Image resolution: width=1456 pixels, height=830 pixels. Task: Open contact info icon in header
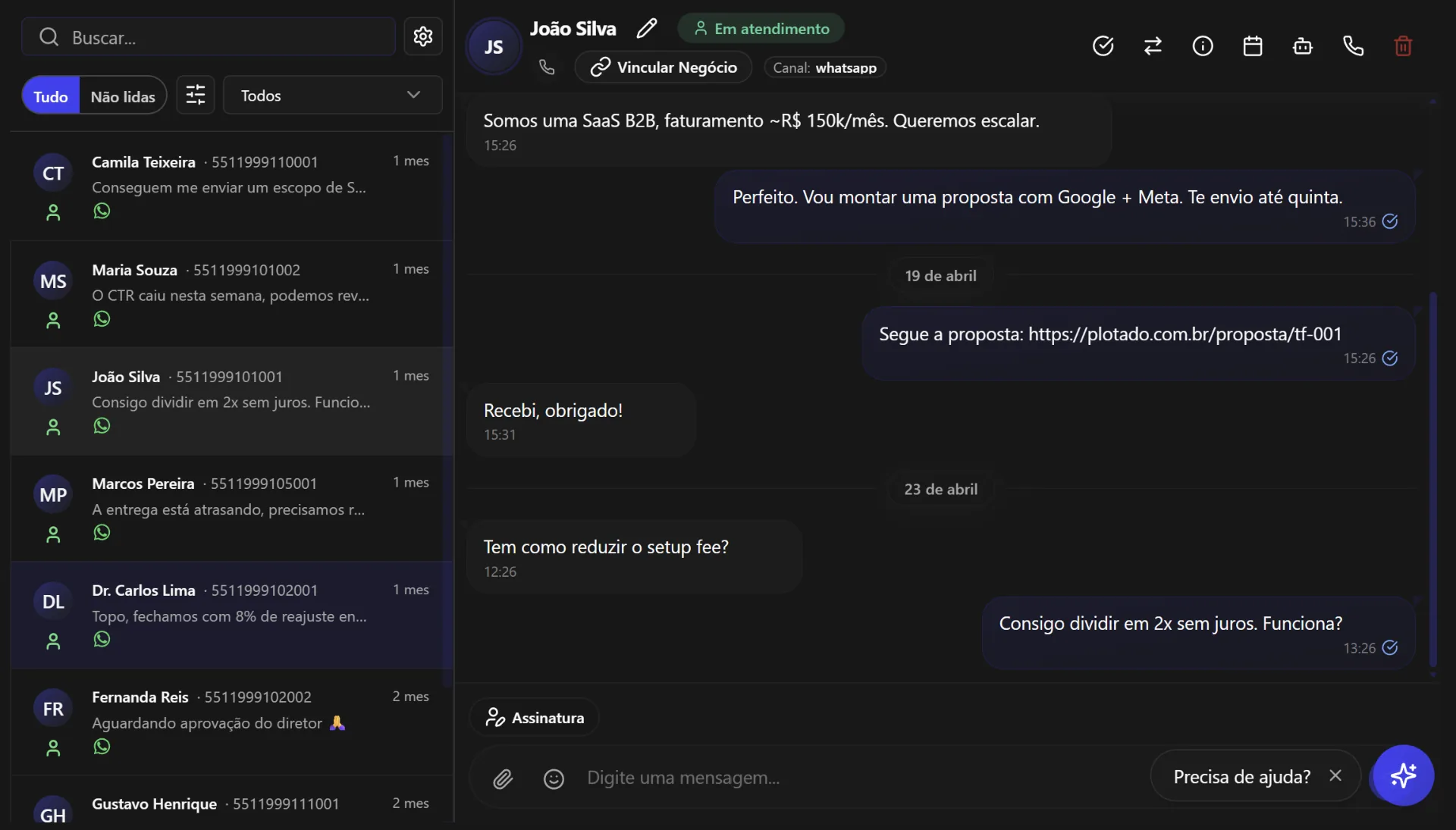coord(1203,46)
